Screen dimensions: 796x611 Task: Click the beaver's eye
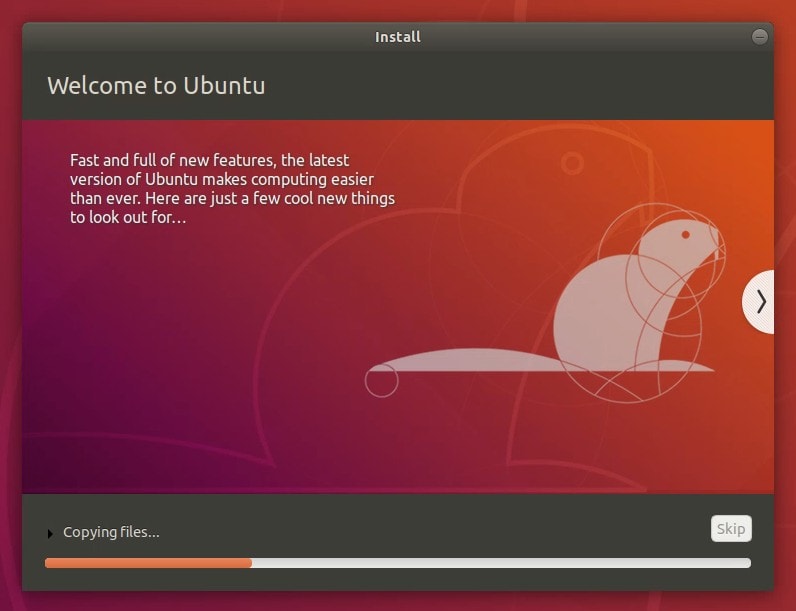coord(686,235)
